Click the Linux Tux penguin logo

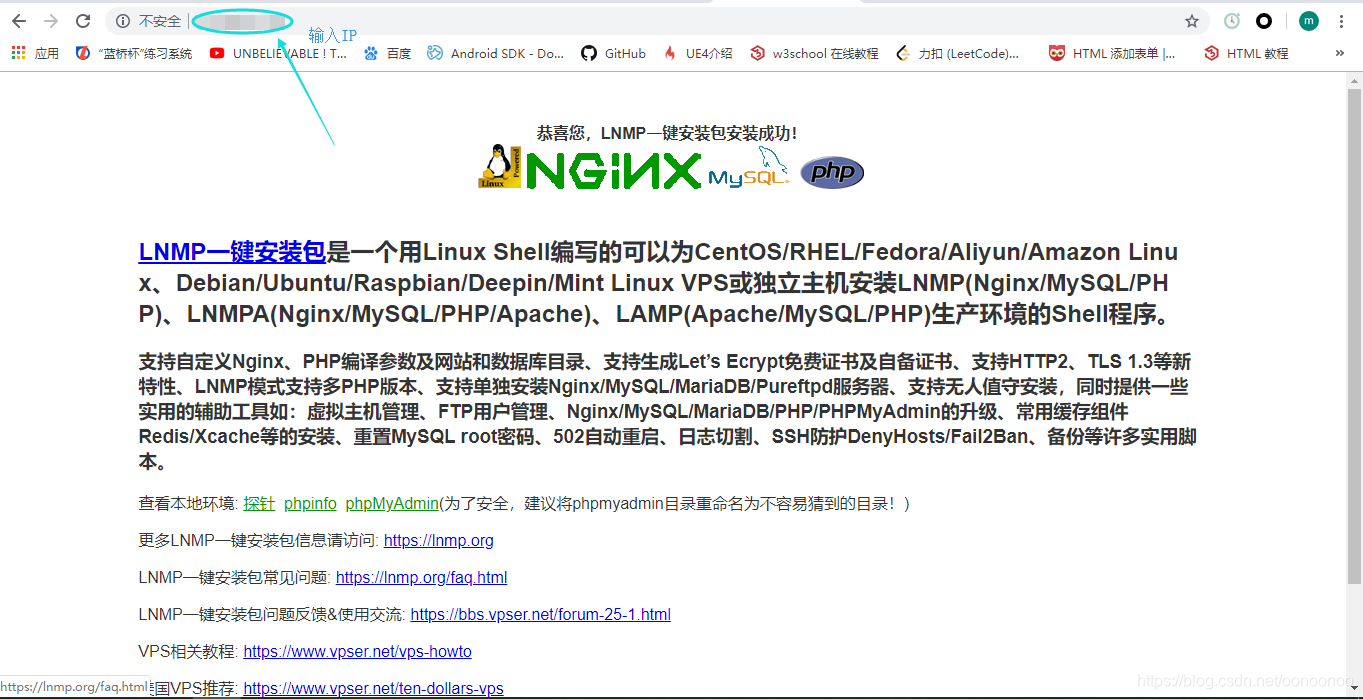click(500, 166)
